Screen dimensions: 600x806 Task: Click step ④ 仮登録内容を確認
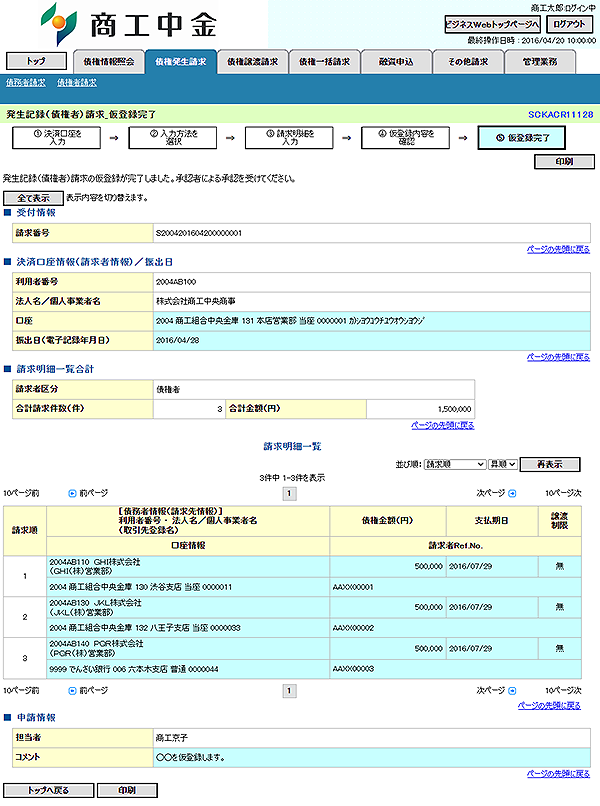pyautogui.click(x=406, y=138)
